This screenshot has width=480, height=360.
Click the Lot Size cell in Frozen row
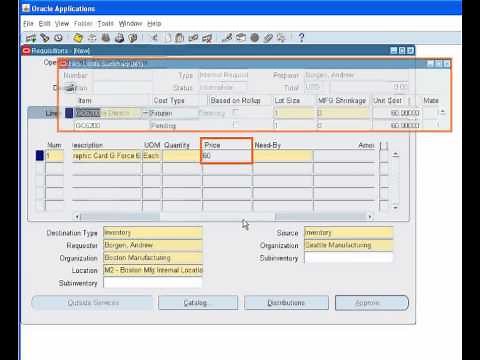pos(294,113)
